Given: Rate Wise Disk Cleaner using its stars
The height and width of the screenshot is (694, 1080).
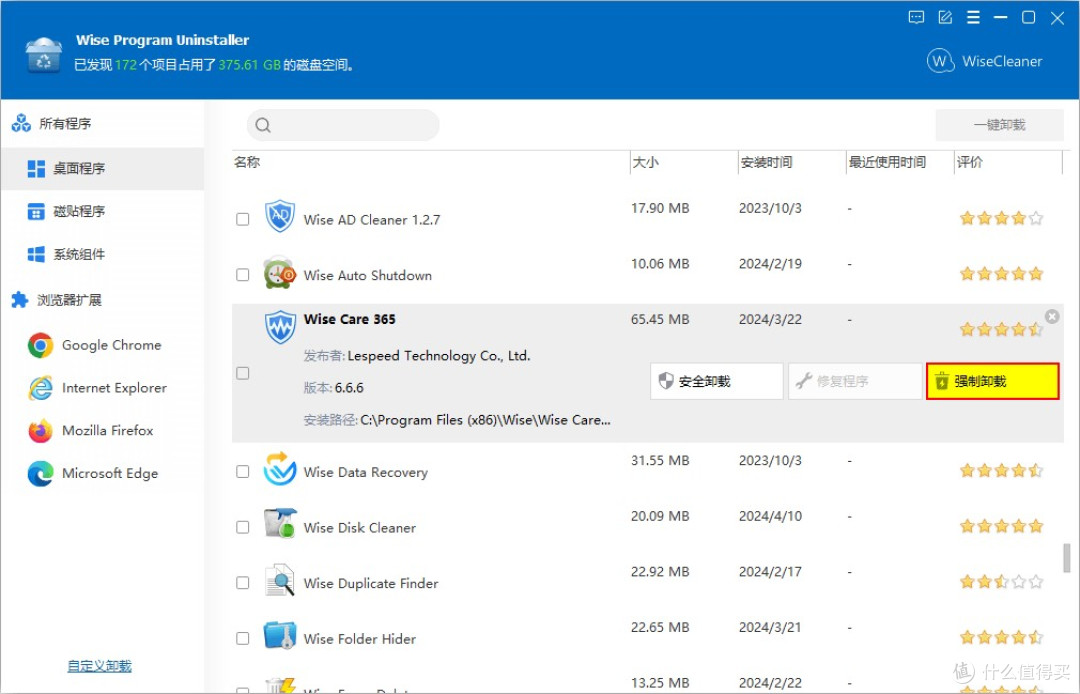Looking at the screenshot, I should 1001,527.
